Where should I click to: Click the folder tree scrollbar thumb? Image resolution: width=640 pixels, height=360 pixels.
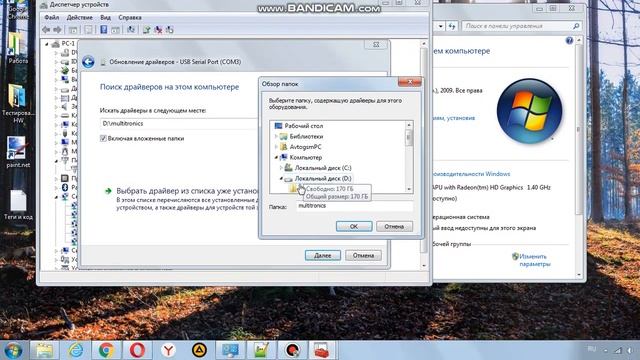[409, 137]
